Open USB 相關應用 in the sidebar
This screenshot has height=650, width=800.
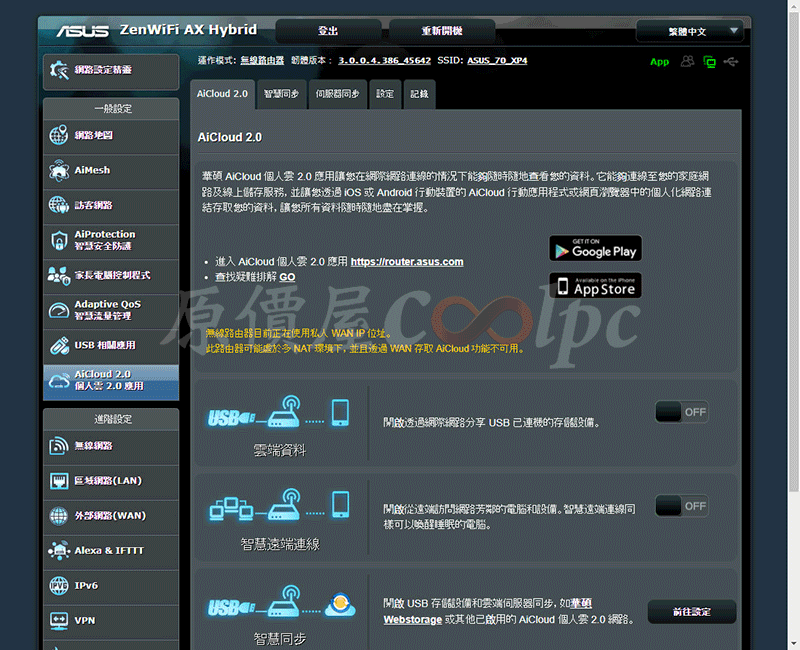(x=111, y=345)
